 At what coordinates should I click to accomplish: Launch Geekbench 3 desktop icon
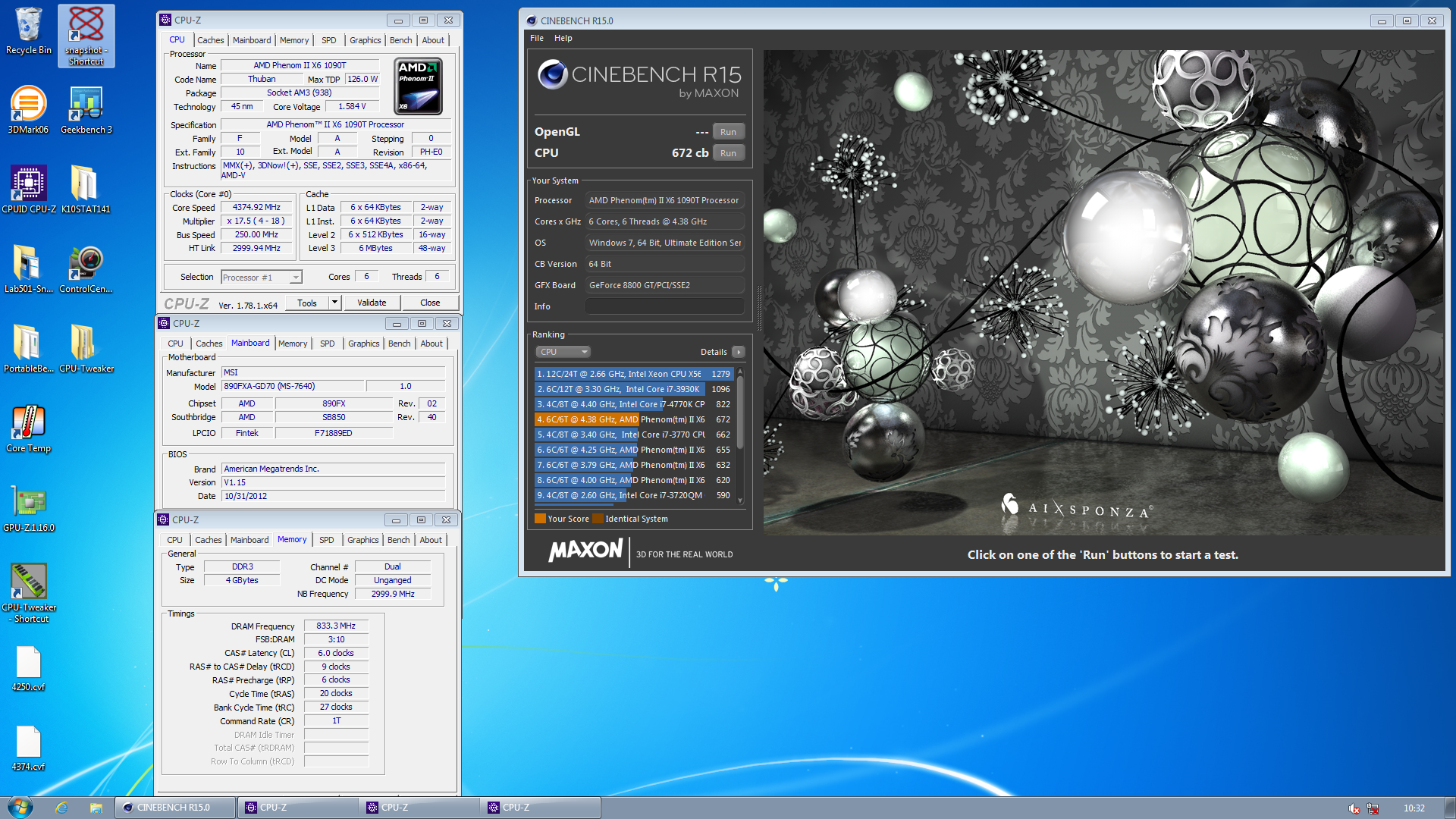pos(86,110)
